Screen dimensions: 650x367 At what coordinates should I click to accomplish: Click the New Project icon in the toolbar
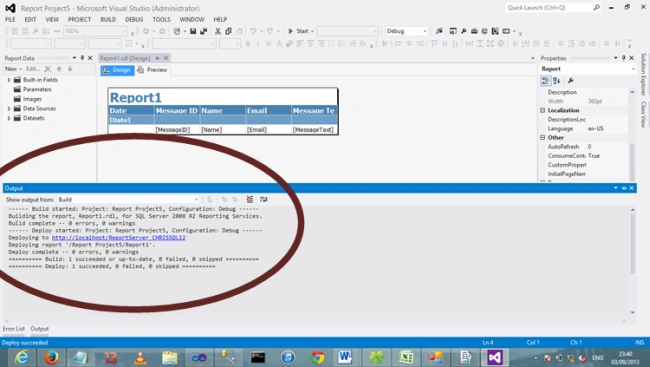click(x=177, y=31)
